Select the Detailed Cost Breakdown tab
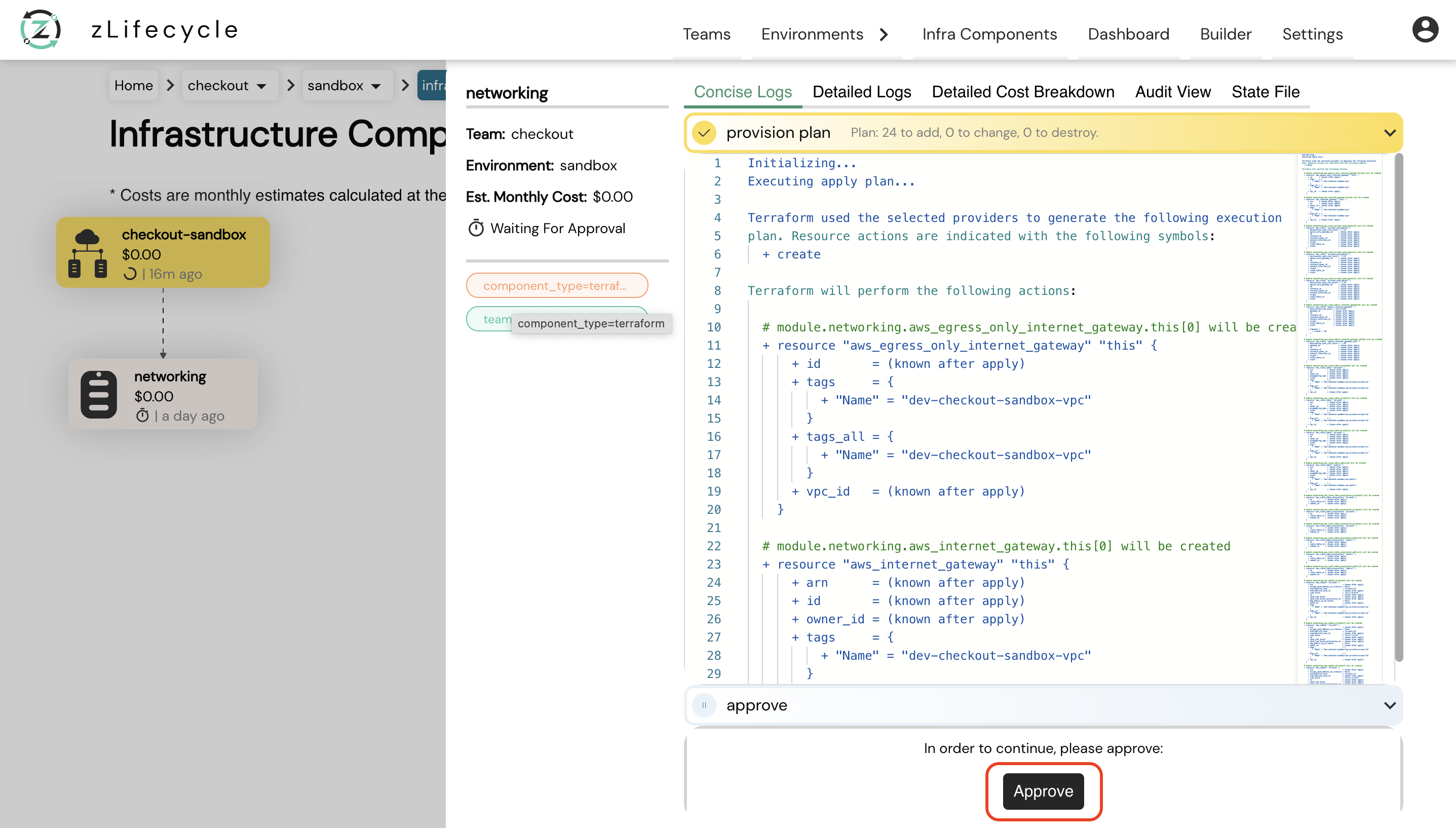Image resolution: width=1456 pixels, height=828 pixels. click(1023, 91)
